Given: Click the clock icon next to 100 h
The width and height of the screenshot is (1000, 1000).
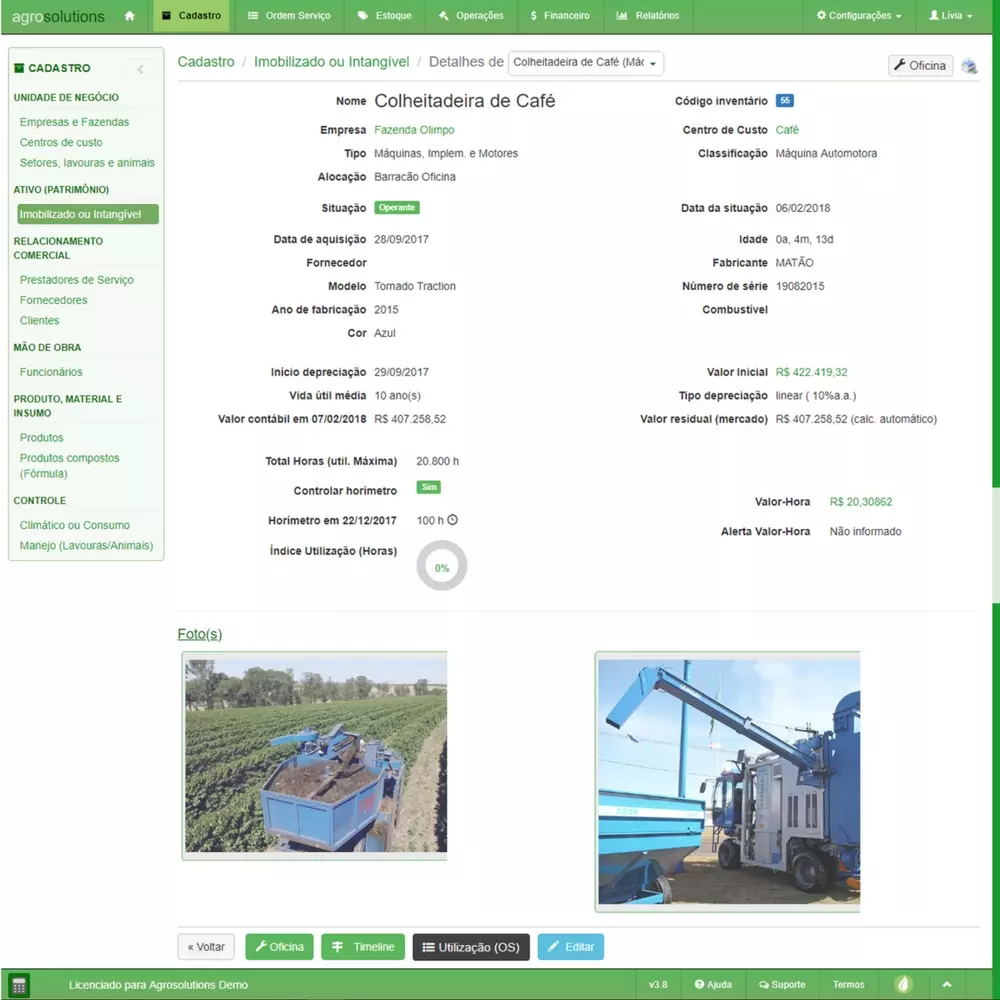Looking at the screenshot, I should (452, 520).
